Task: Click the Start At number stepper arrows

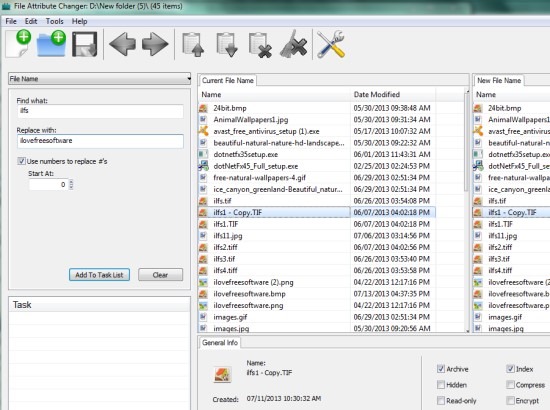Action: (x=71, y=184)
